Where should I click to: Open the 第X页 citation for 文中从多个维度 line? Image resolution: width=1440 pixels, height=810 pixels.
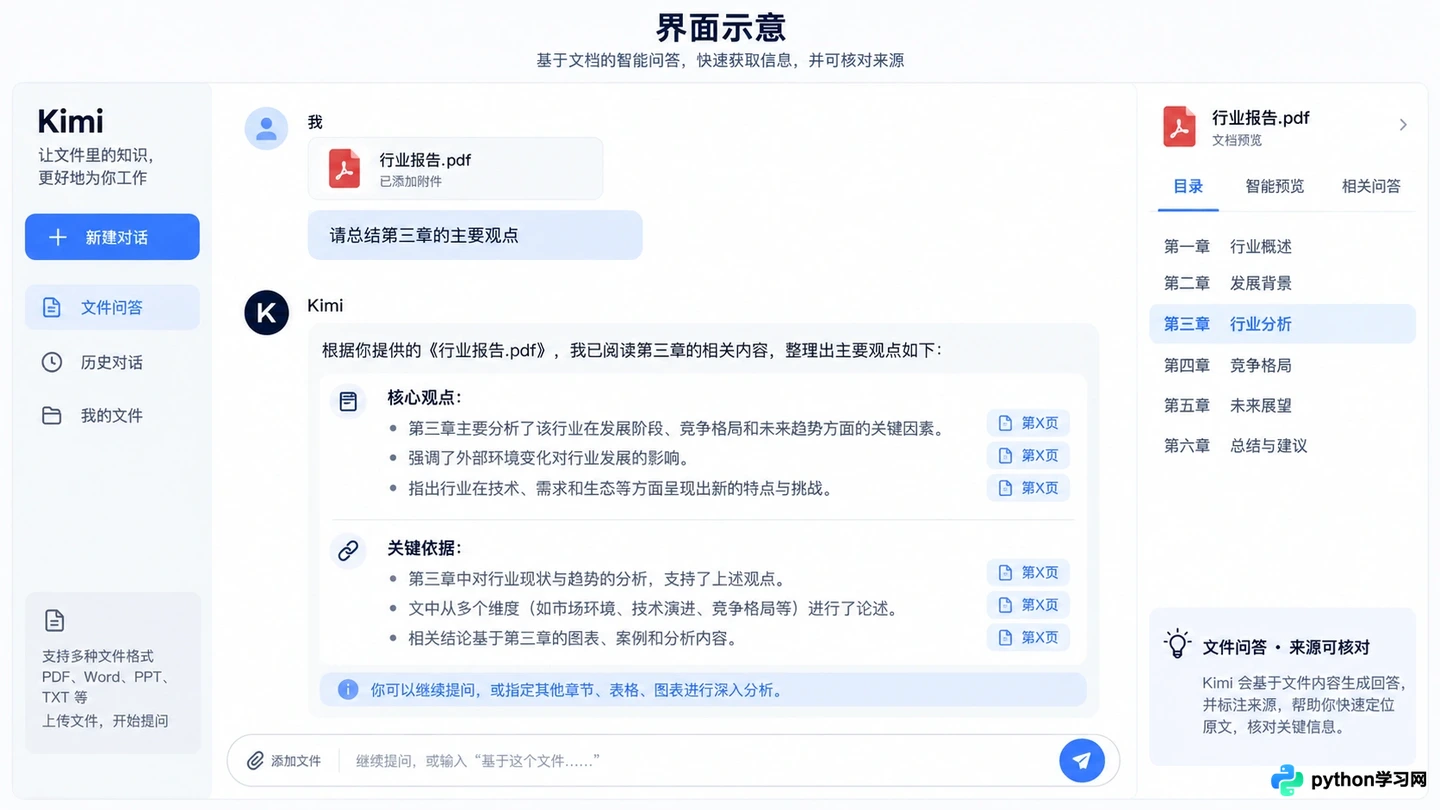click(1028, 605)
